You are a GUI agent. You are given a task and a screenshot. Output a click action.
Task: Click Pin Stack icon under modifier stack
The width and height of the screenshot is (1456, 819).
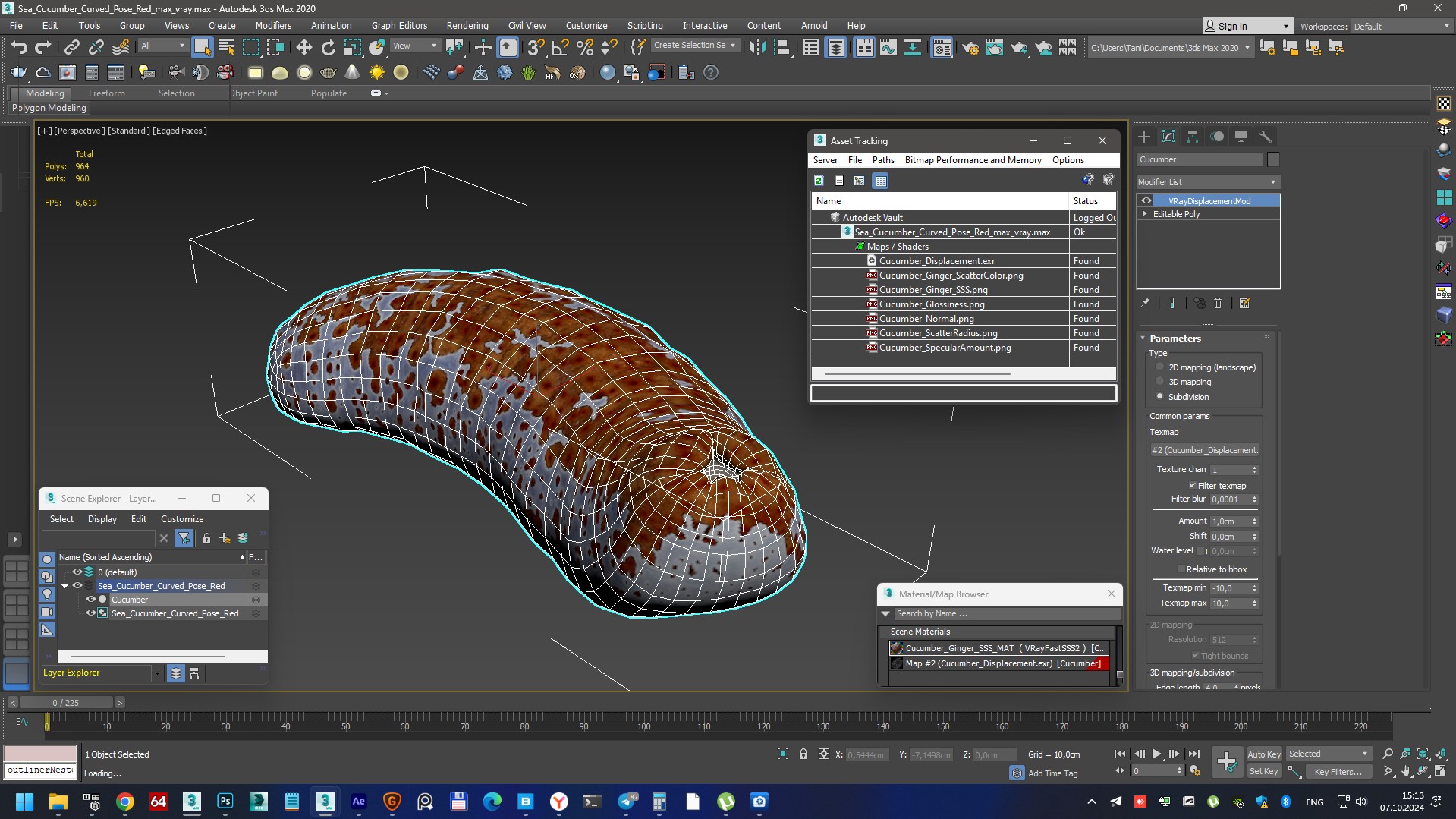click(1144, 303)
